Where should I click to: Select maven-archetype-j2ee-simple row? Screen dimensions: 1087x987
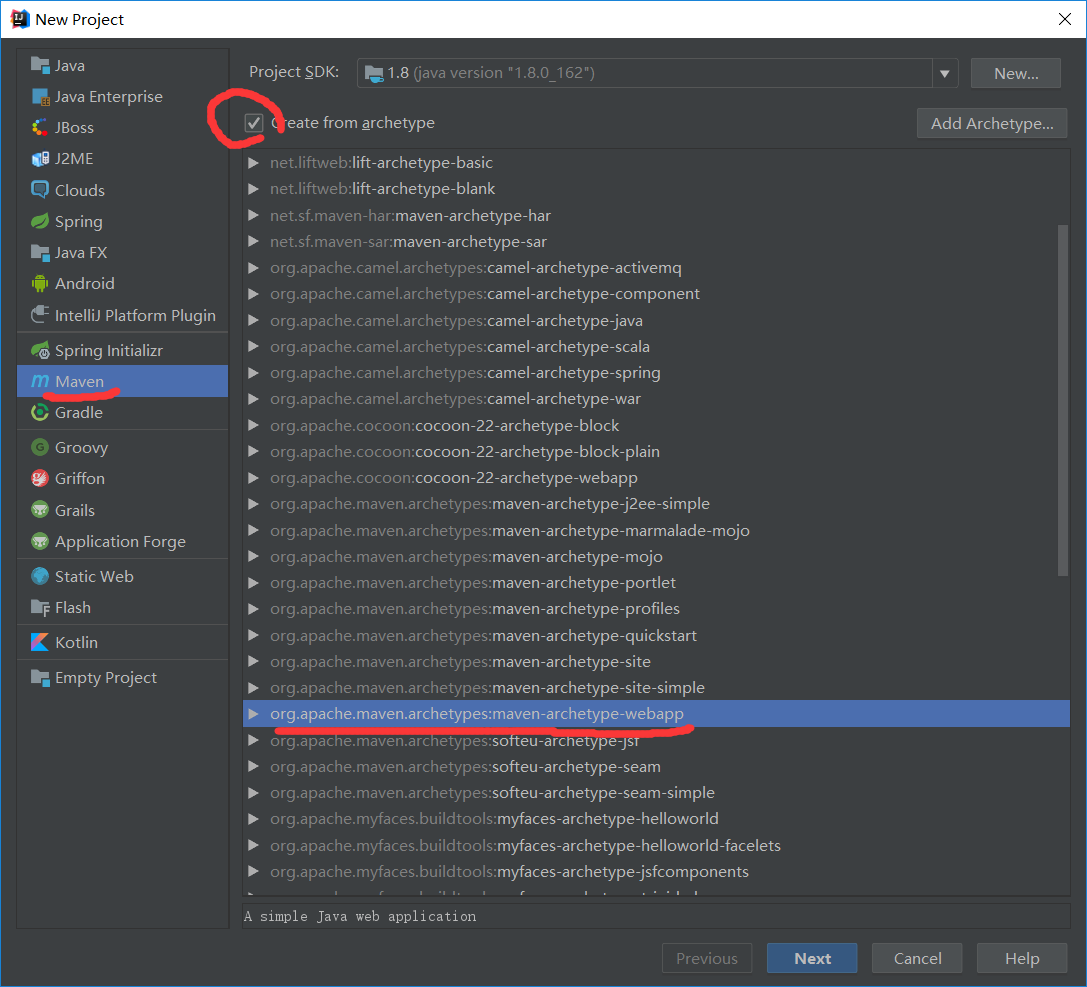[656, 504]
